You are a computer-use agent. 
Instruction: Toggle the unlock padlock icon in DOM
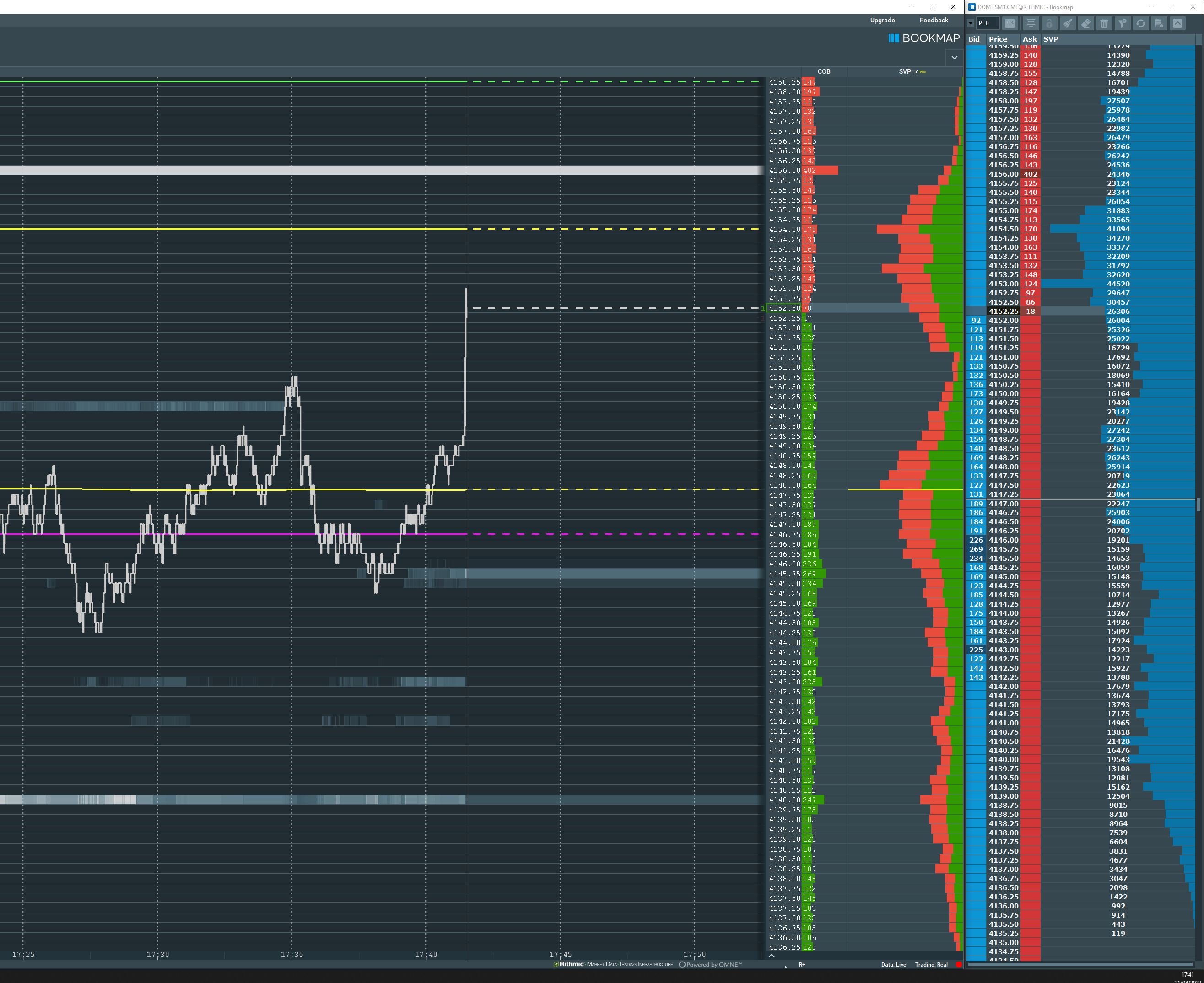click(x=1049, y=23)
